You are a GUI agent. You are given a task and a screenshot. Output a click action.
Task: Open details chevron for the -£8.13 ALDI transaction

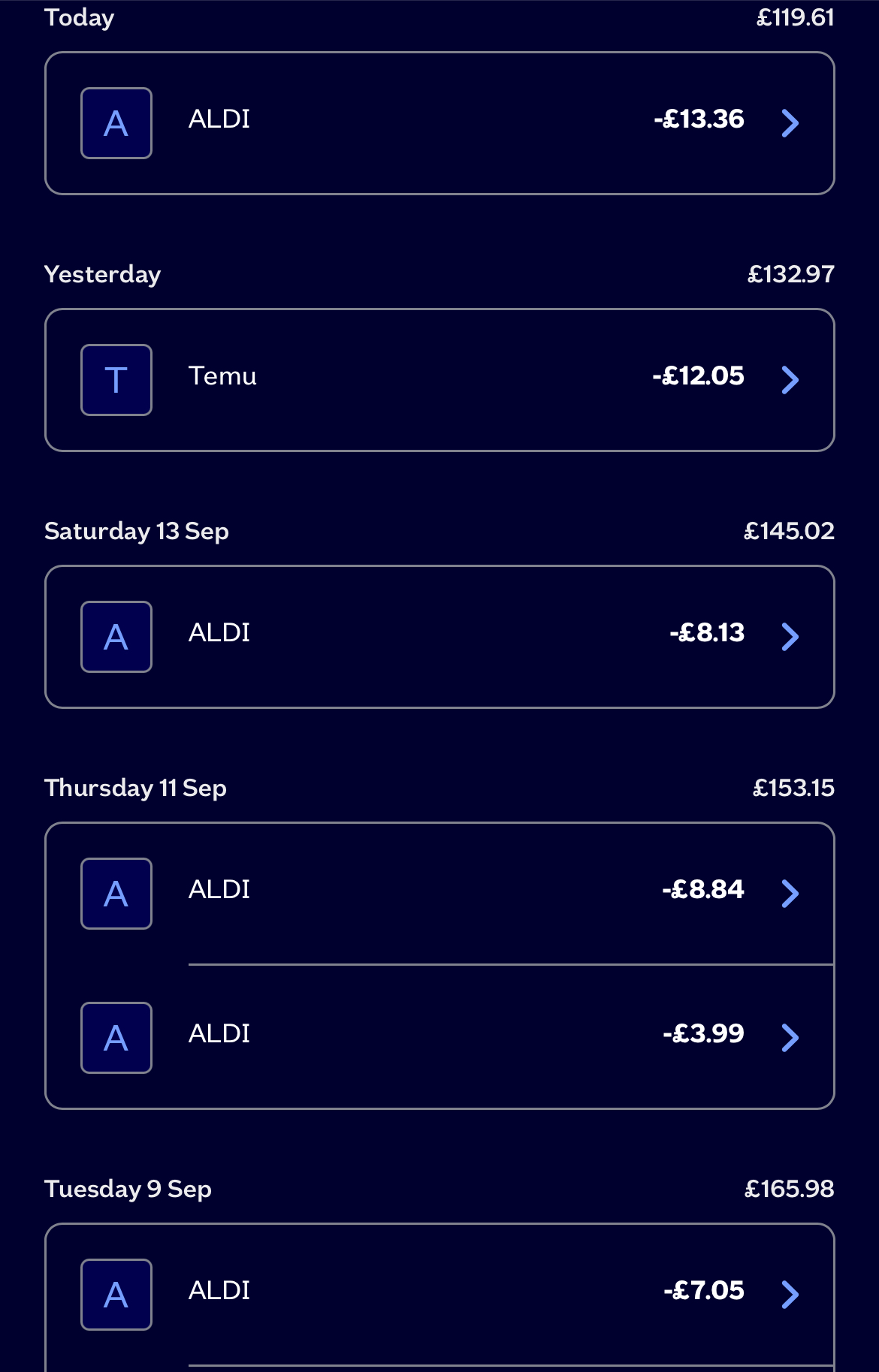tap(790, 637)
